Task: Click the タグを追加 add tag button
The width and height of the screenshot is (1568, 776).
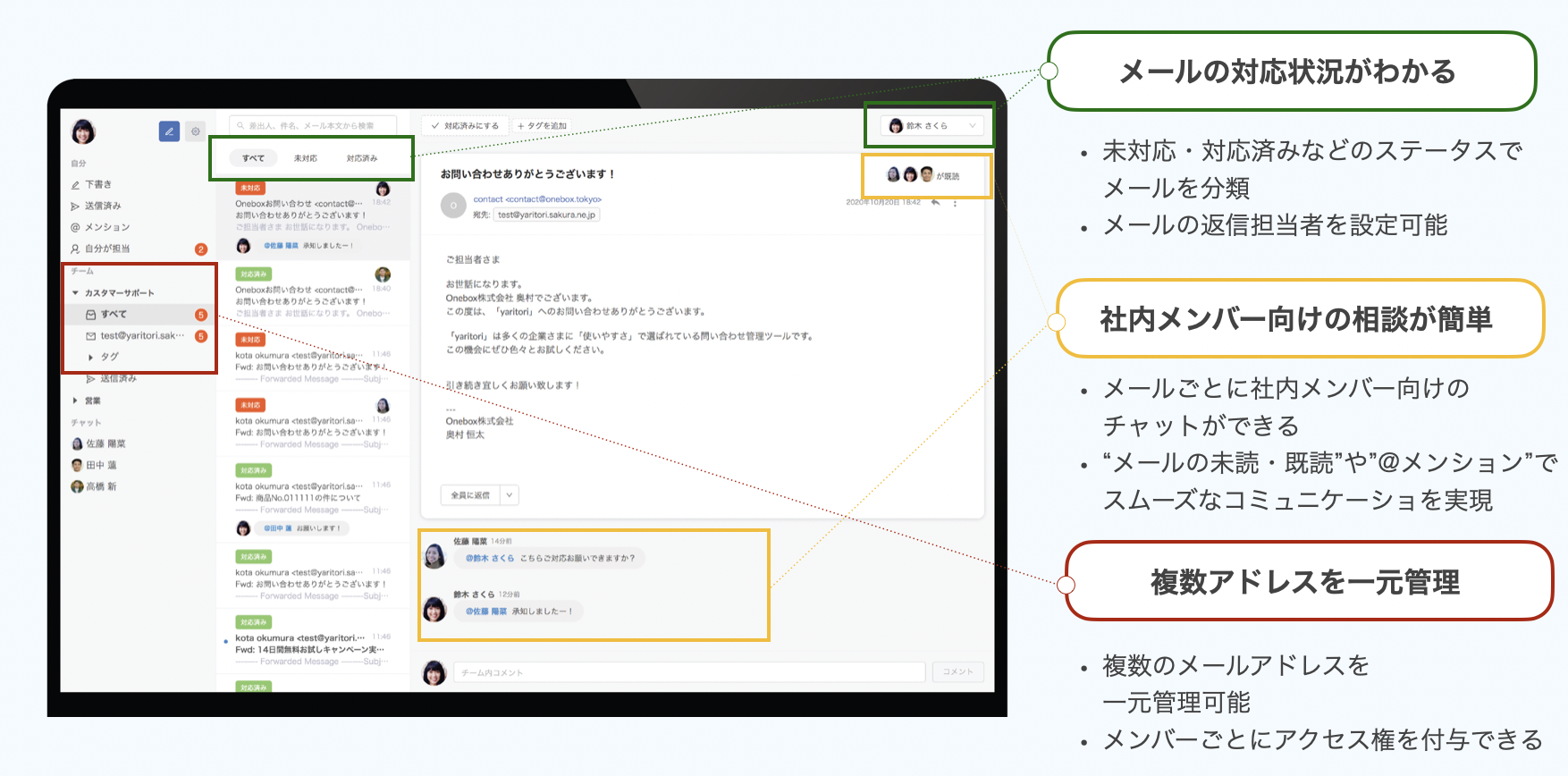Action: pyautogui.click(x=542, y=126)
